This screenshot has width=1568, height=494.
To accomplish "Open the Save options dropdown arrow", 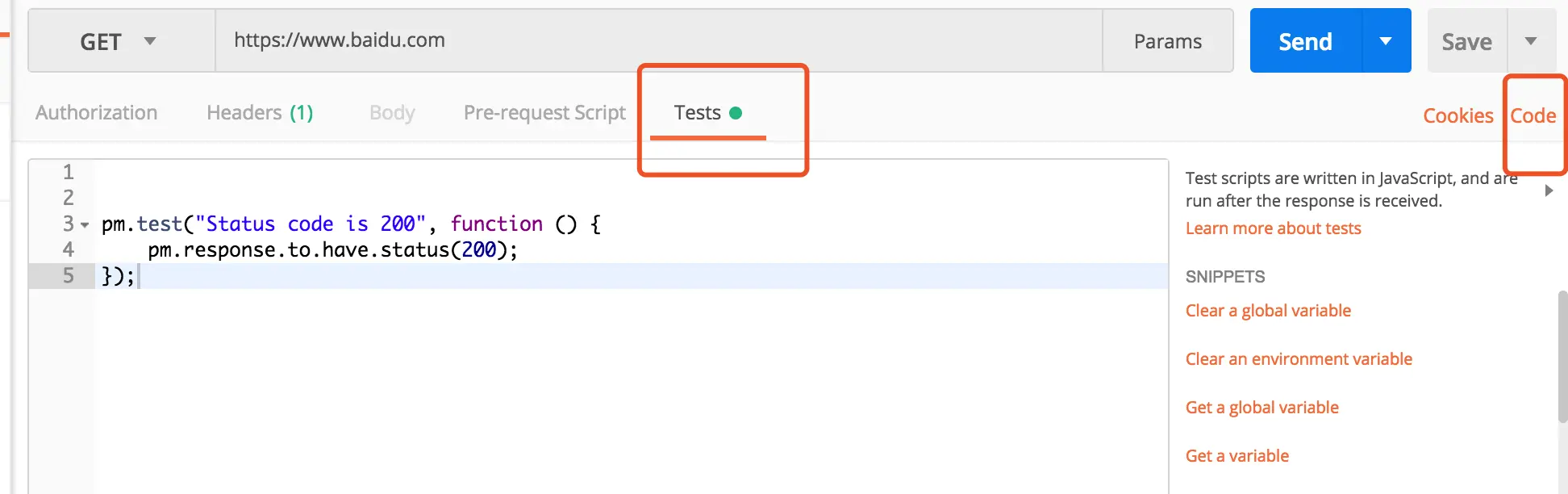I will 1530,41.
